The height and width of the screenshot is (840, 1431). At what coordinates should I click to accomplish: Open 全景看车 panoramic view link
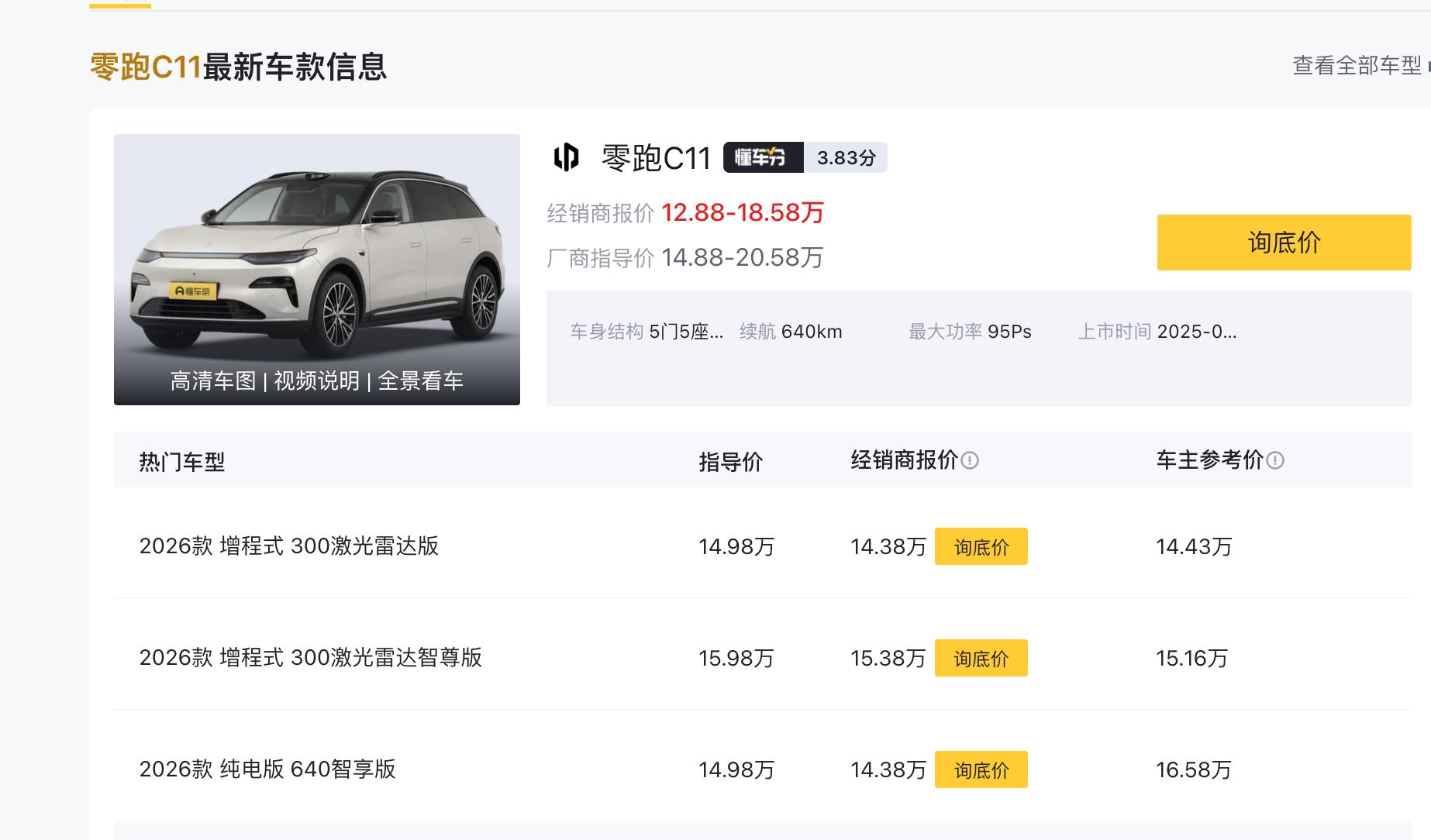pos(421,381)
